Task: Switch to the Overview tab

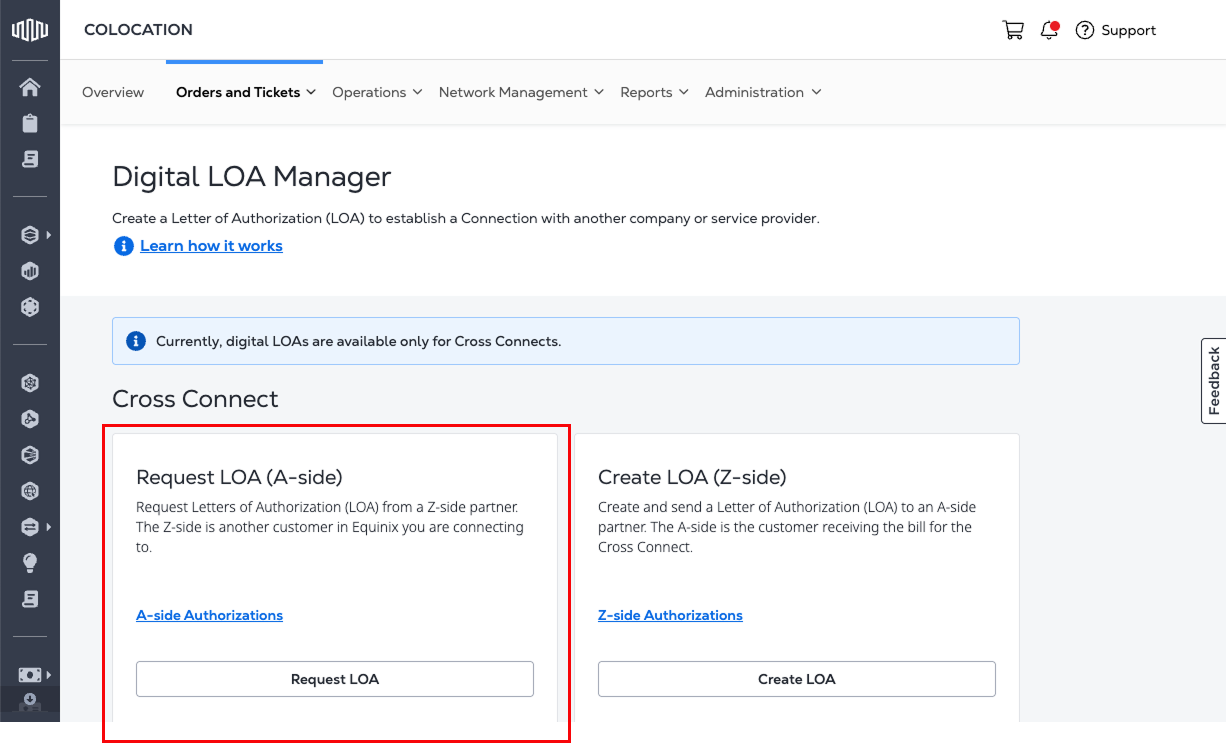Action: click(x=113, y=92)
